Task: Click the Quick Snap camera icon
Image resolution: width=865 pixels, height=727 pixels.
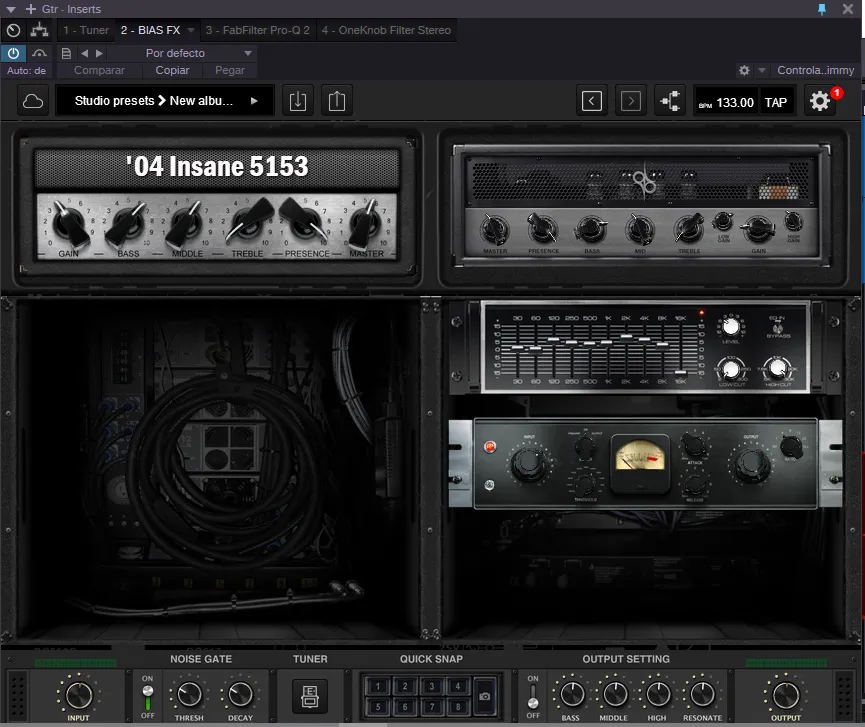Action: click(x=485, y=696)
